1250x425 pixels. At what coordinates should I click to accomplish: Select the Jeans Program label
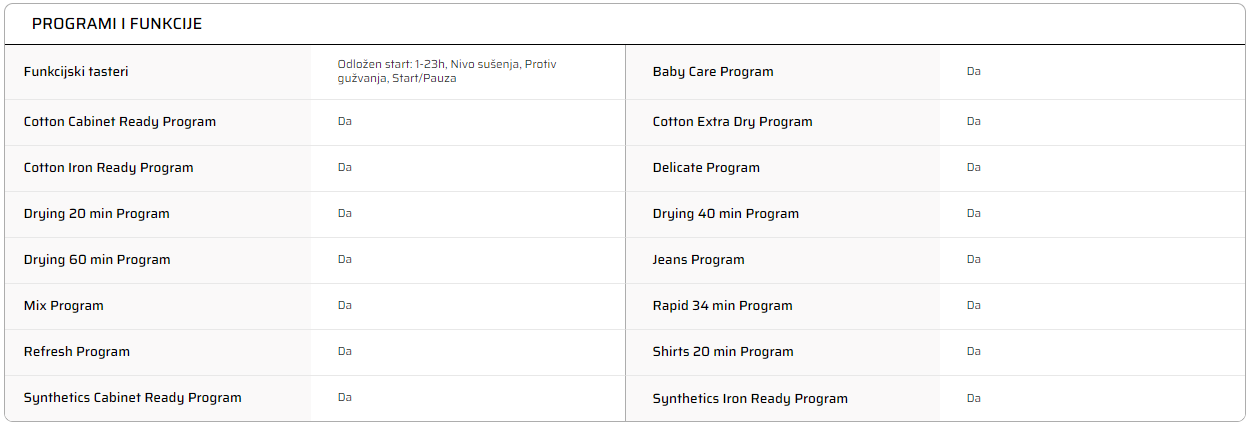coord(699,260)
